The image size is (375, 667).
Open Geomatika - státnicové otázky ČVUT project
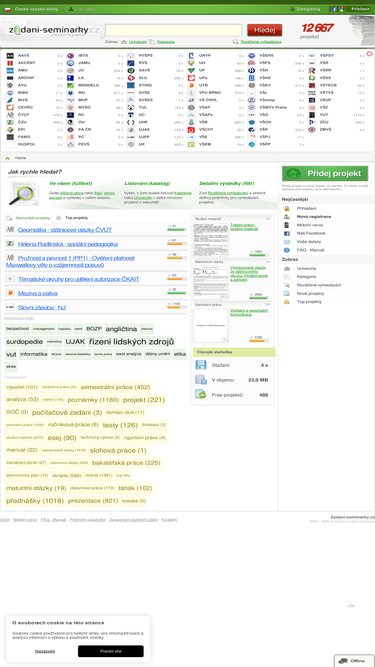[x=65, y=230]
